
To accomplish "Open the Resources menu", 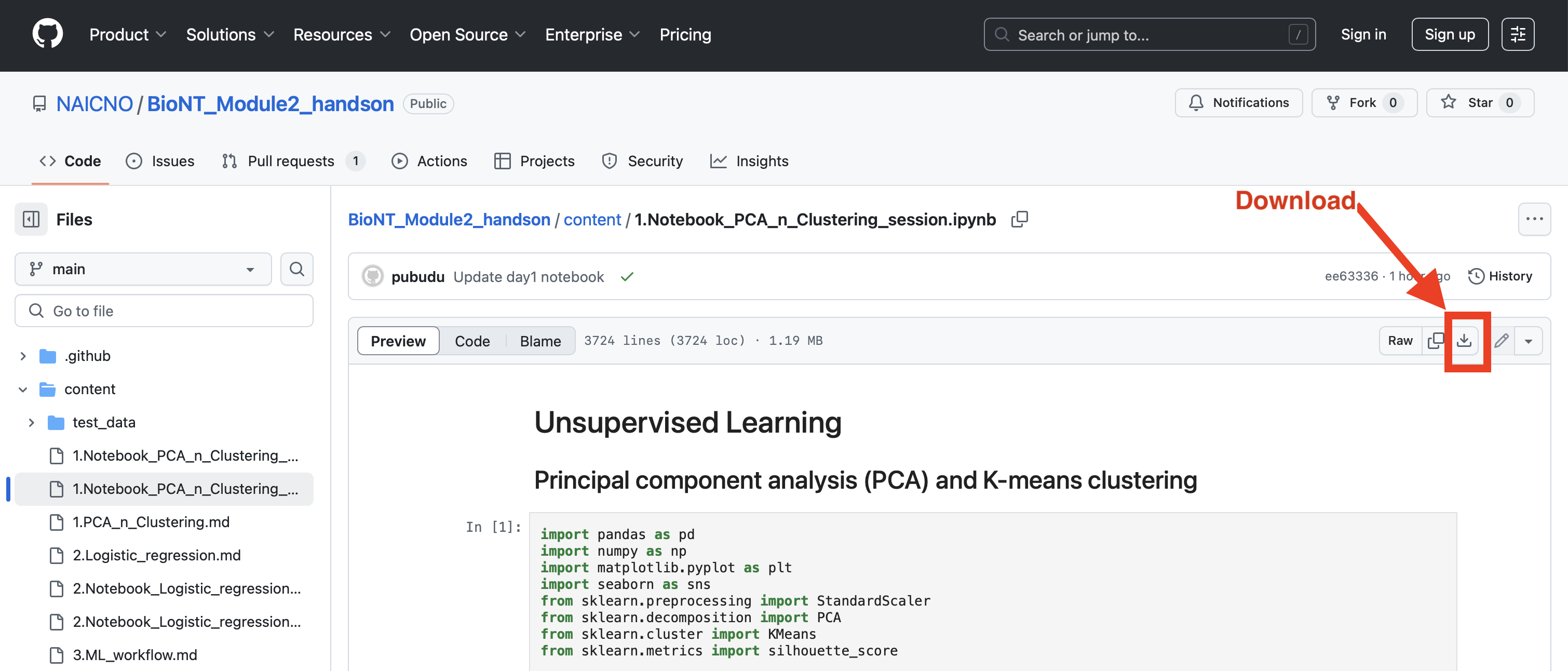I will (x=342, y=35).
